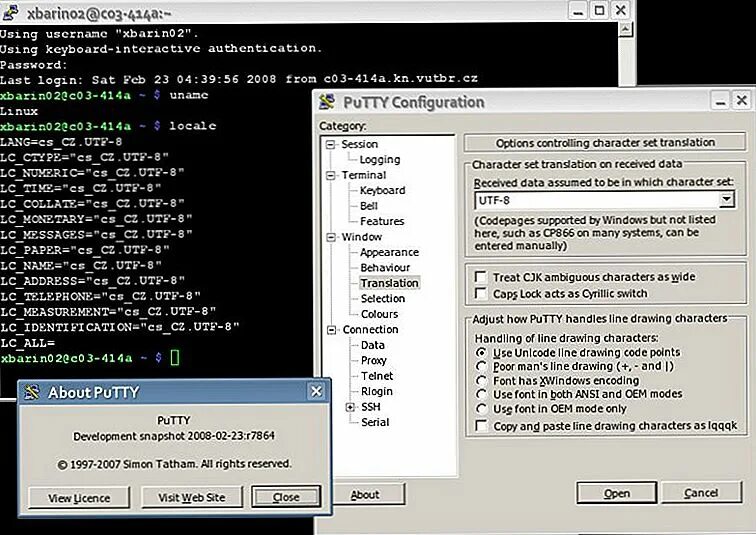Screen dimensions: 756x535
Task: Open the received character set dropdown arrow
Action: point(727,200)
